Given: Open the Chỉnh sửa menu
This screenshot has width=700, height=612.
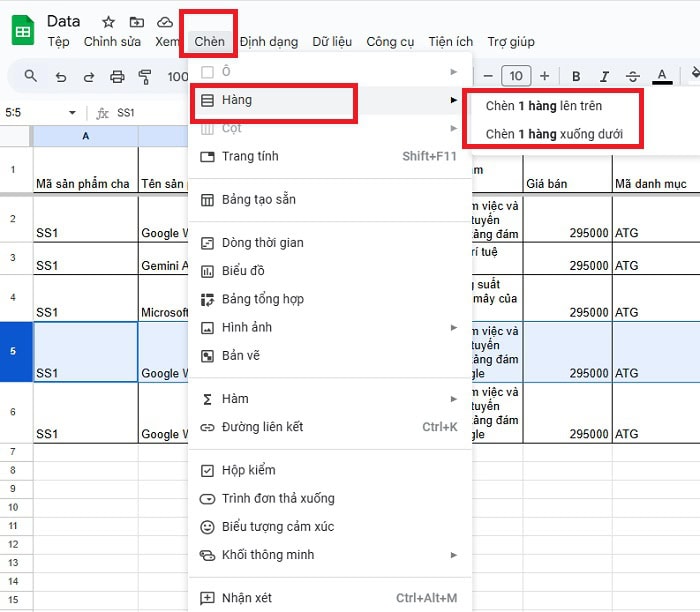Looking at the screenshot, I should point(112,42).
